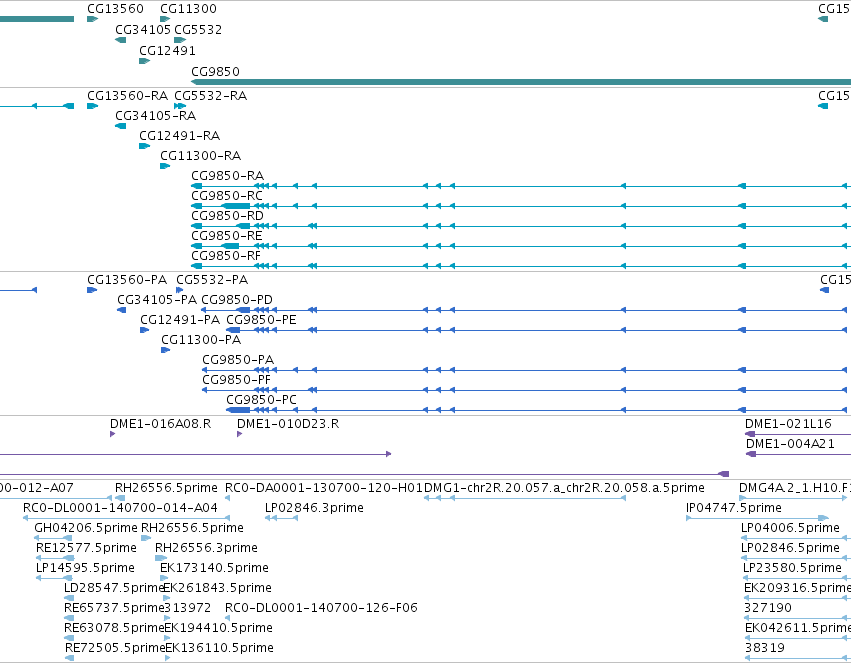Click transcript CG34105-RA label
Viewport: 851px width, 663px height.
(x=156, y=116)
